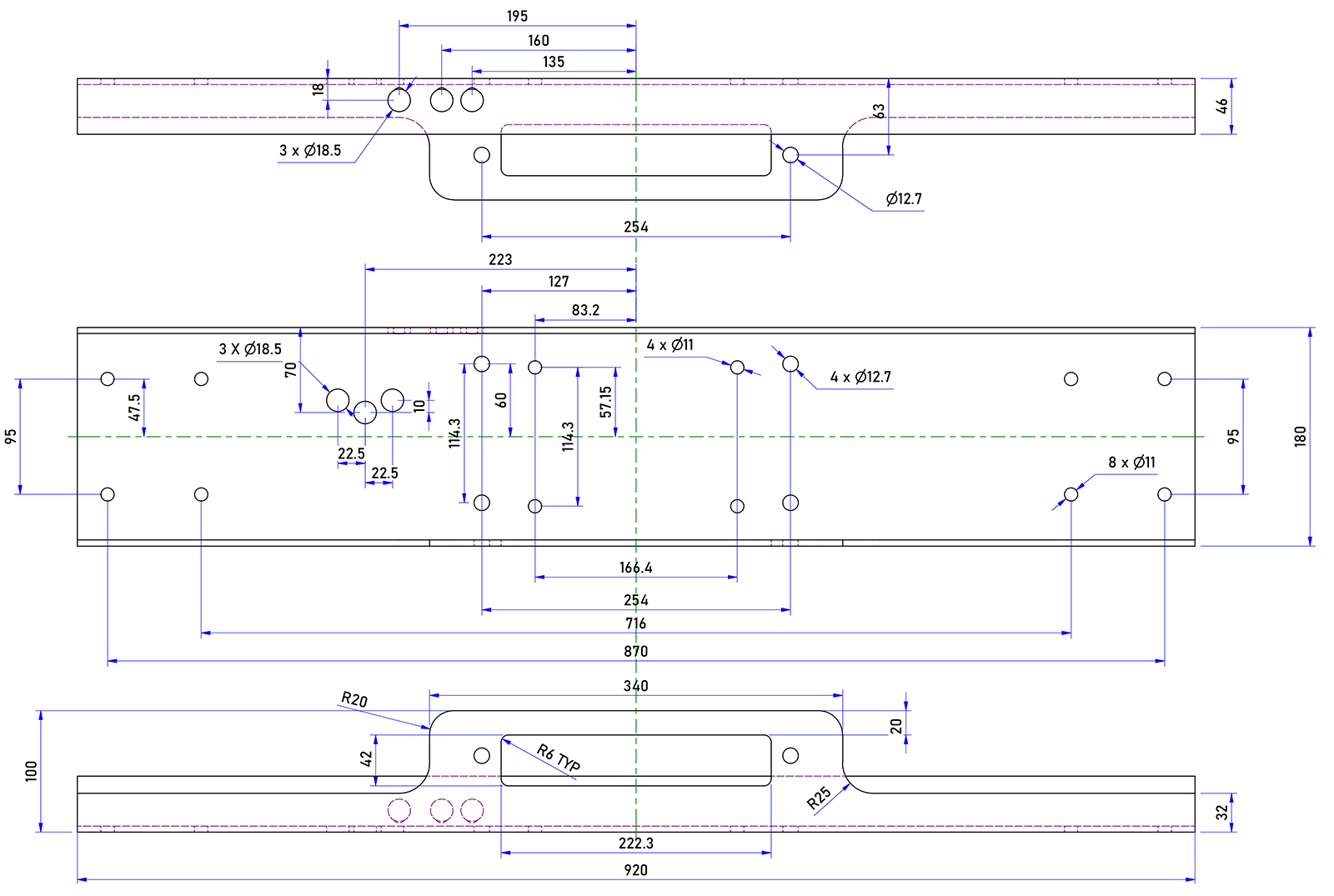Image resolution: width=1334 pixels, height=896 pixels.
Task: Select the 180 overall height dimension
Action: 1300,437
